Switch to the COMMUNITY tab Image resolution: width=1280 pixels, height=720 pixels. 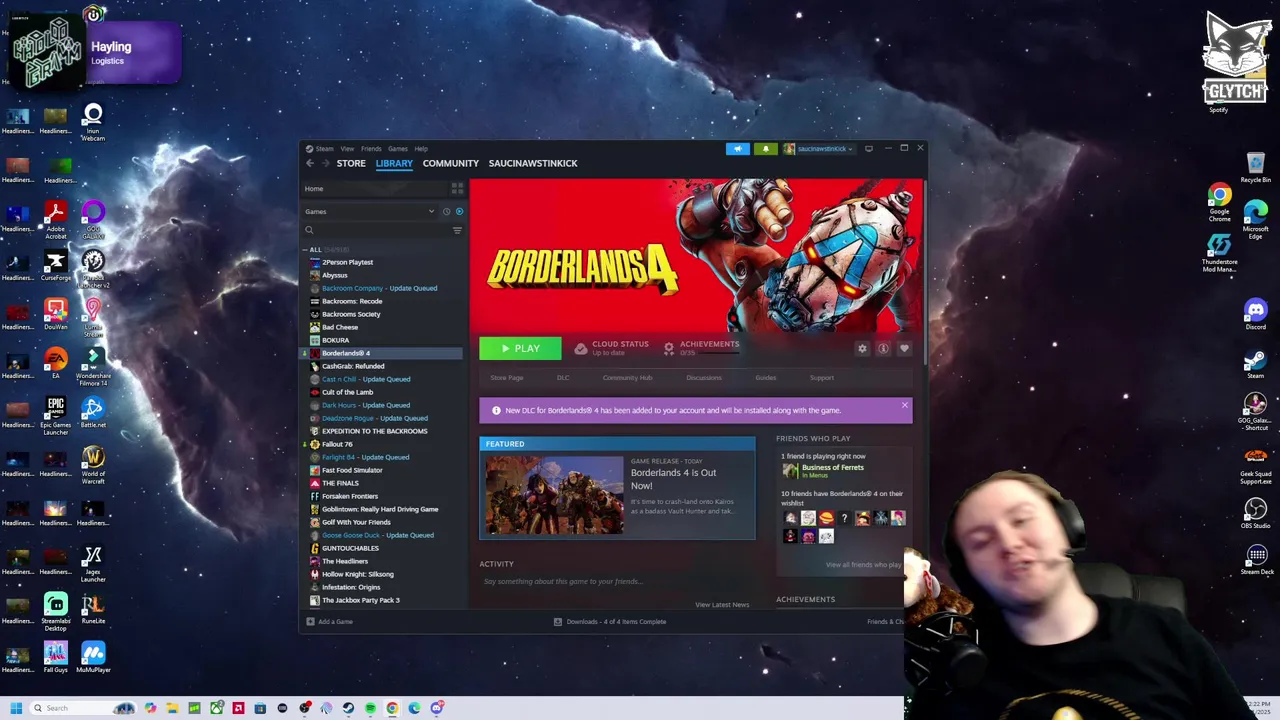(x=451, y=163)
